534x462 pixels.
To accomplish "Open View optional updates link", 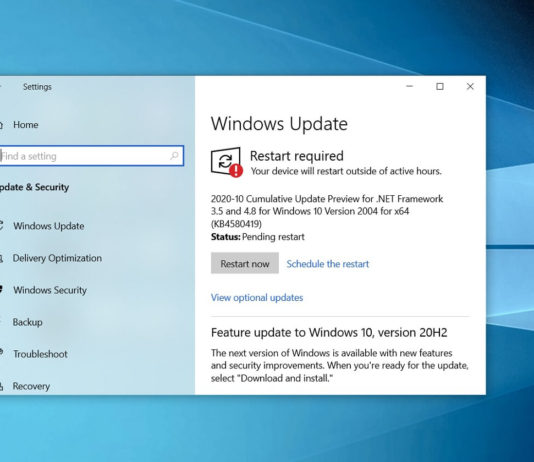I will coord(257,298).
